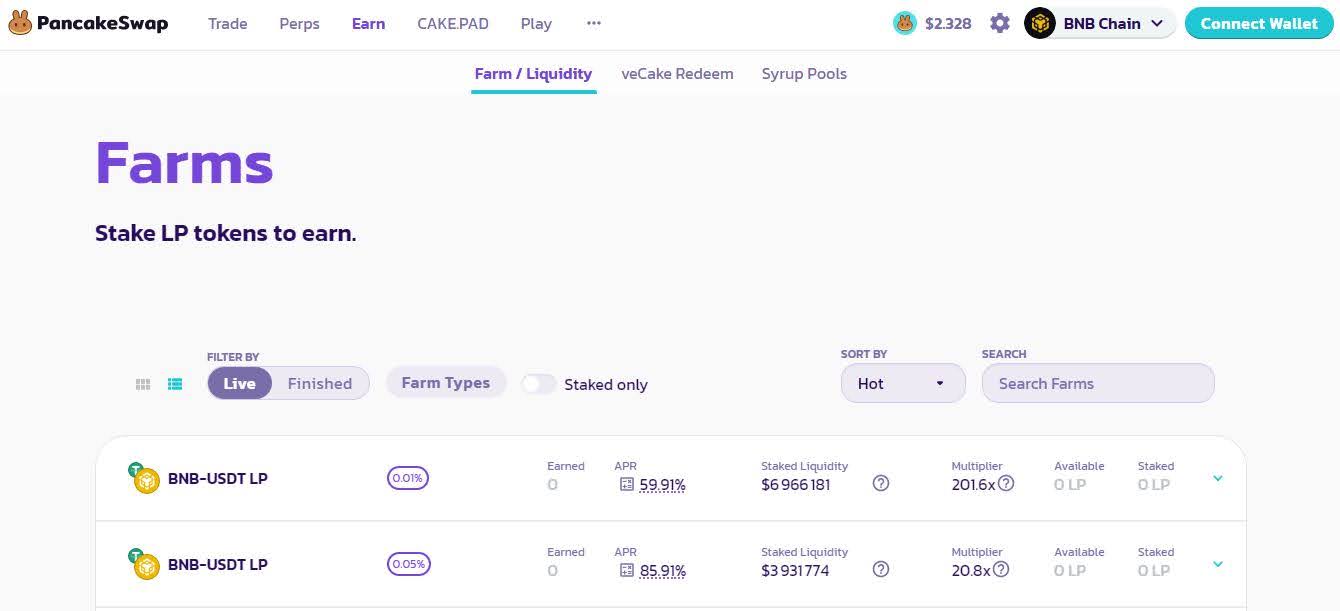Viewport: 1340px width, 611px height.
Task: Switch to table list view
Action: click(x=175, y=384)
